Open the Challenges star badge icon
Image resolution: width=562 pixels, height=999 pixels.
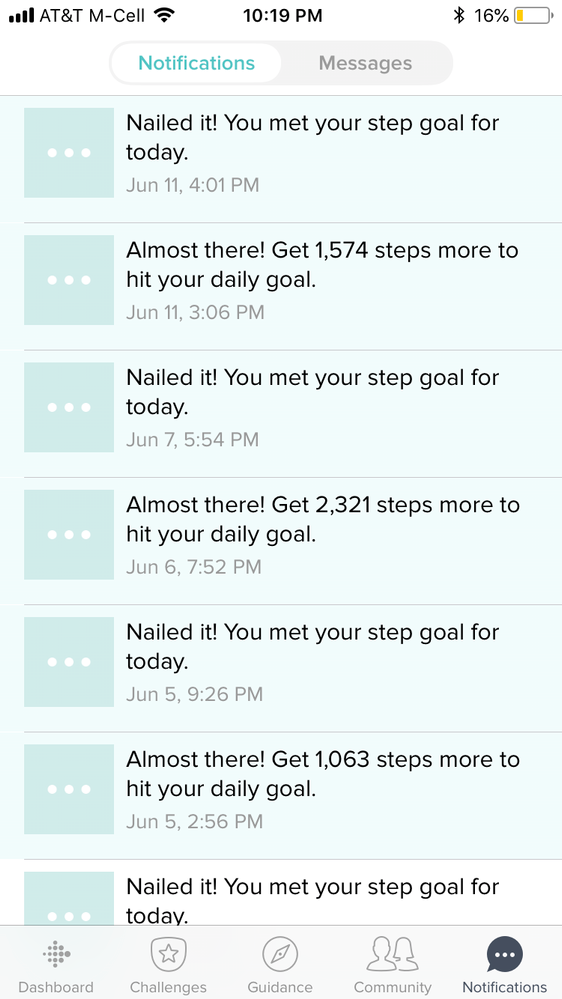(x=168, y=954)
